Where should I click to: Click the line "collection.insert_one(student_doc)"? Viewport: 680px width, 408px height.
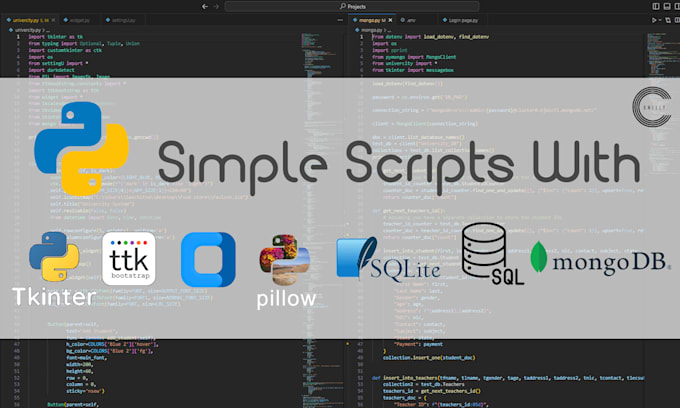click(429, 358)
